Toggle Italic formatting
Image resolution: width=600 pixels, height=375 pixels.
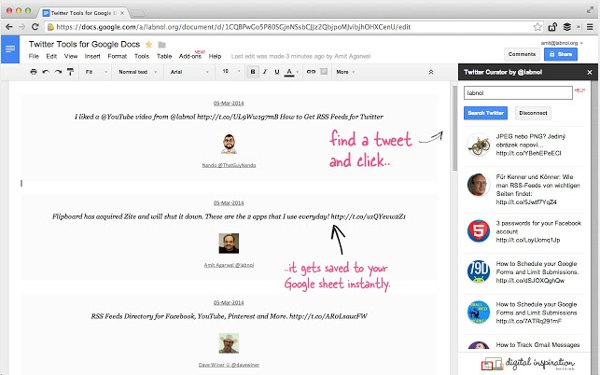tap(265, 72)
